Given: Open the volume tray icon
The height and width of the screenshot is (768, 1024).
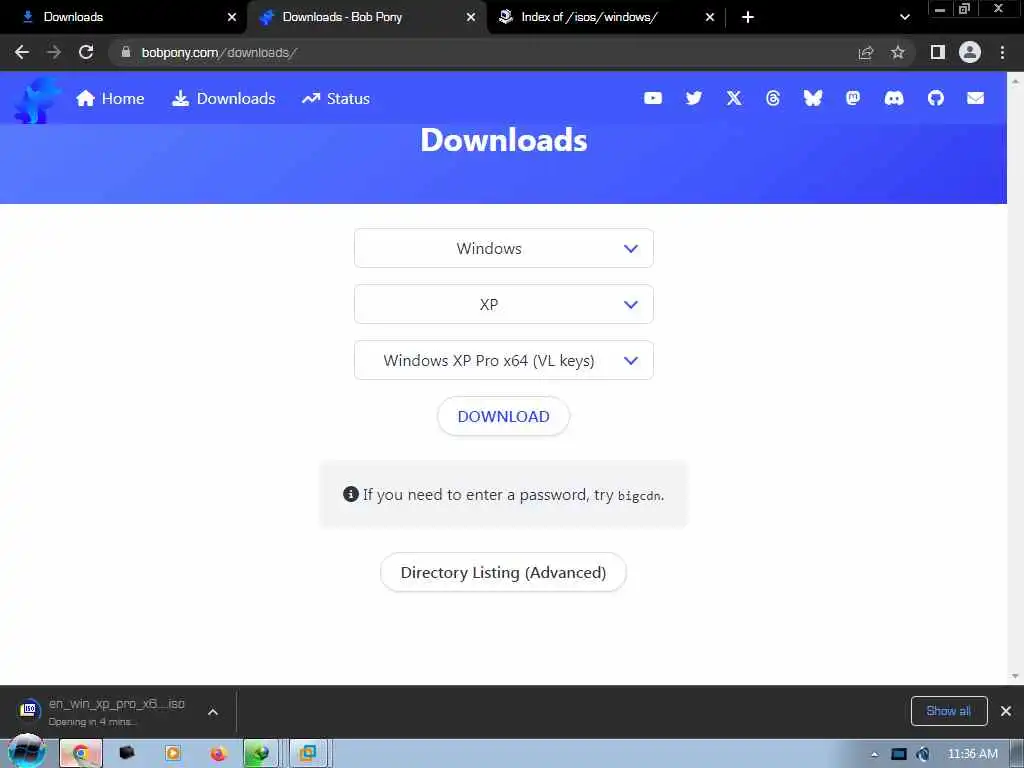Looking at the screenshot, I should click(x=923, y=754).
